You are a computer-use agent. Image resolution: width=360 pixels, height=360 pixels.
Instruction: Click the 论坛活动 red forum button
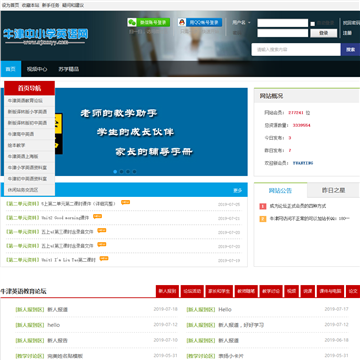click(x=192, y=291)
